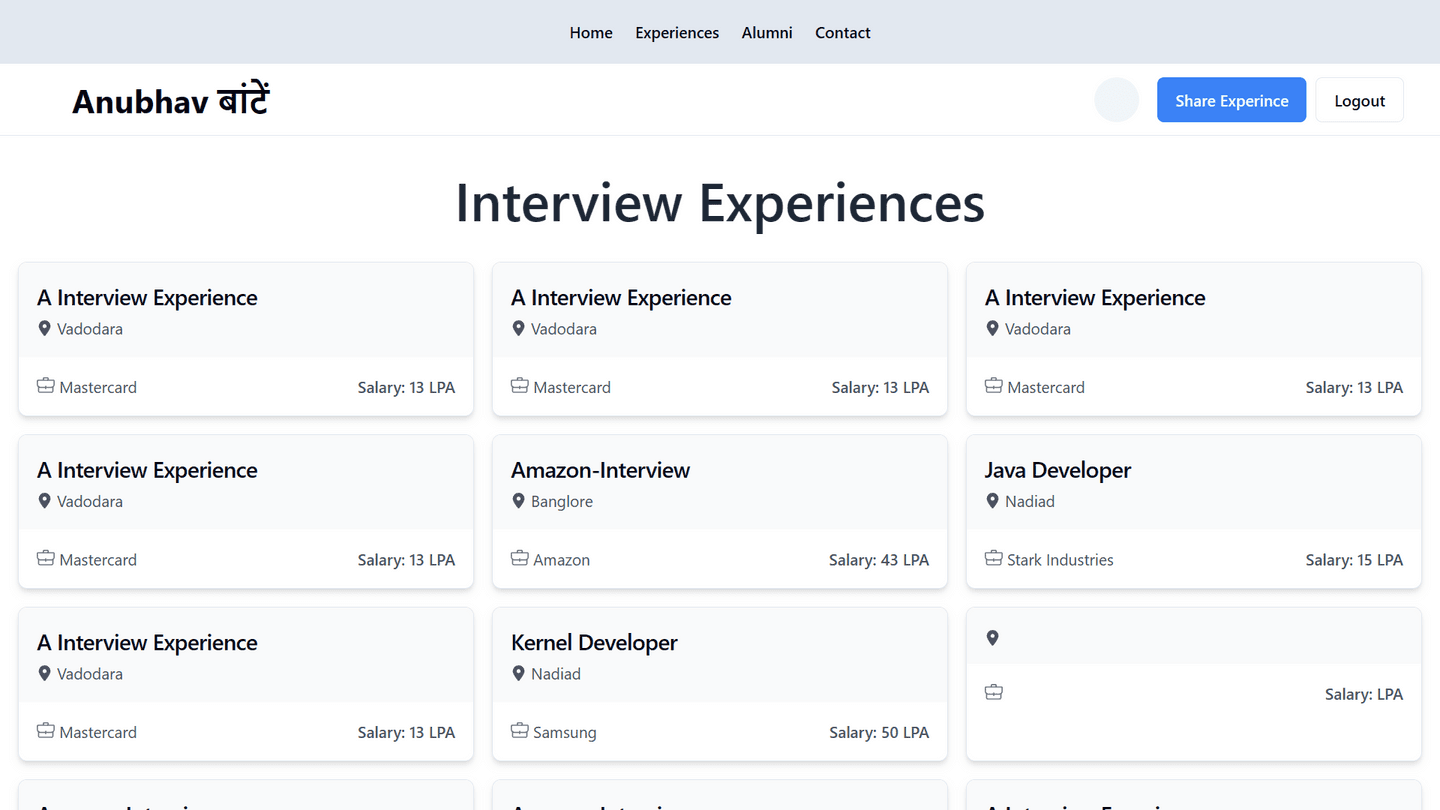Image resolution: width=1440 pixels, height=810 pixels.
Task: Click the Salary: 15 LPA text
Action: tap(1354, 560)
